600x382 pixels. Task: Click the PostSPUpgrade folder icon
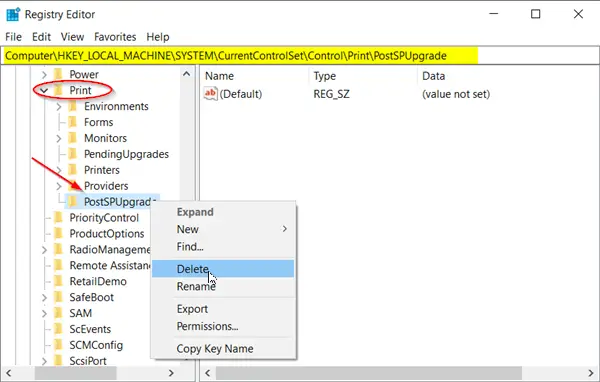point(73,201)
